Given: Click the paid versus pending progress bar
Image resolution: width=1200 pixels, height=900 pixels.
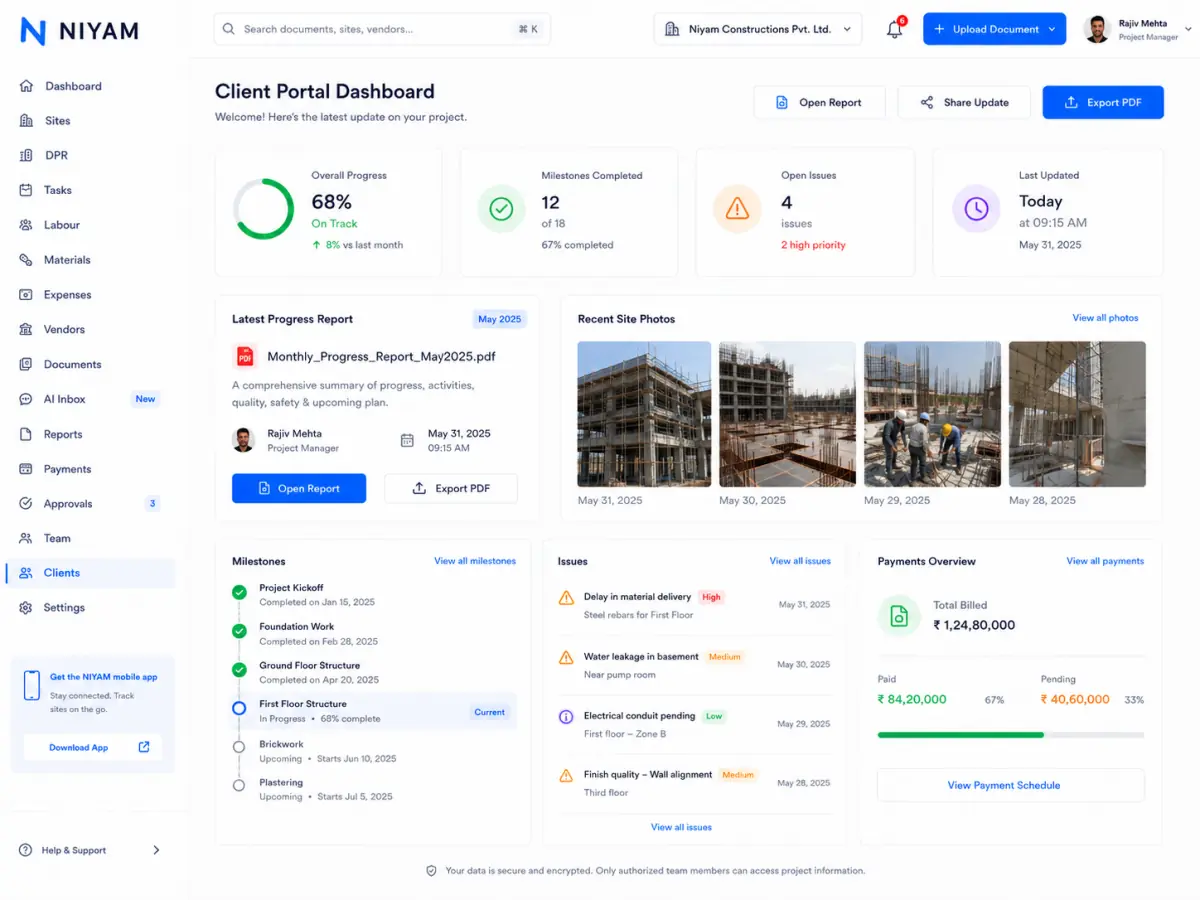Looking at the screenshot, I should 1010,735.
